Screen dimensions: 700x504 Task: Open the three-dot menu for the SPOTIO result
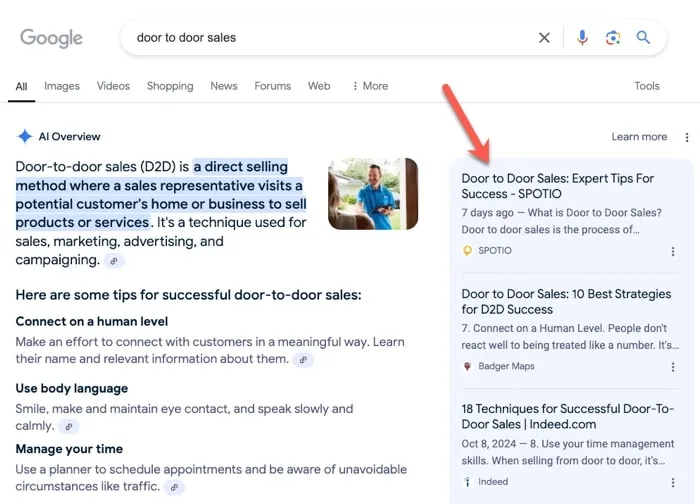tap(673, 252)
